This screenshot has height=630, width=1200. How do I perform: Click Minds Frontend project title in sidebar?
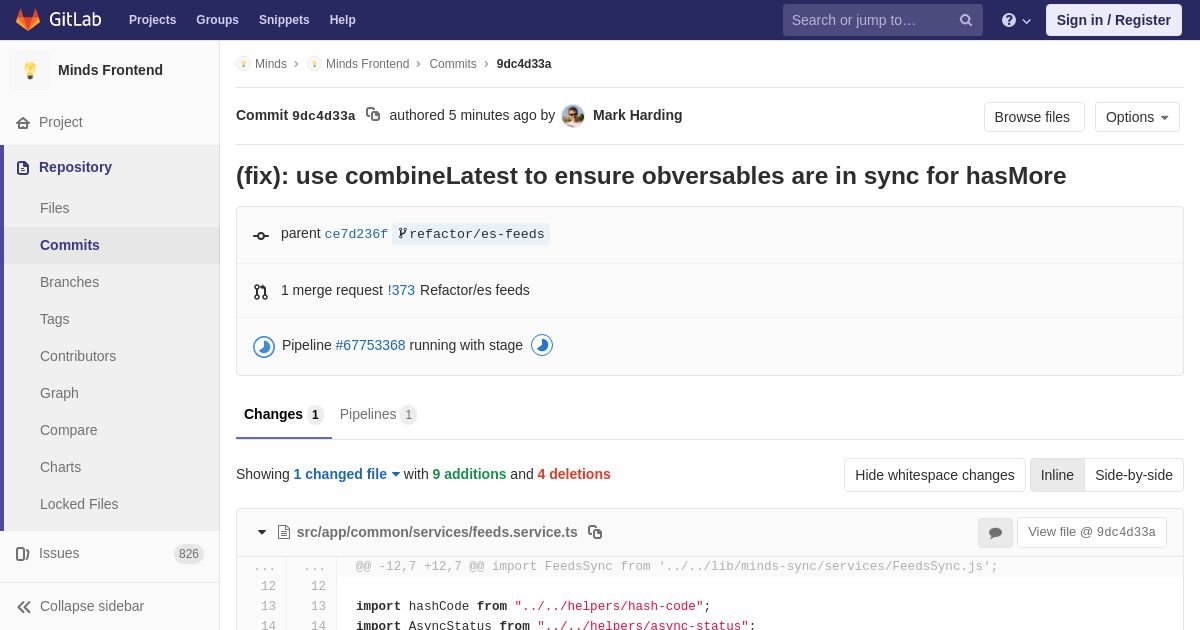tap(110, 70)
